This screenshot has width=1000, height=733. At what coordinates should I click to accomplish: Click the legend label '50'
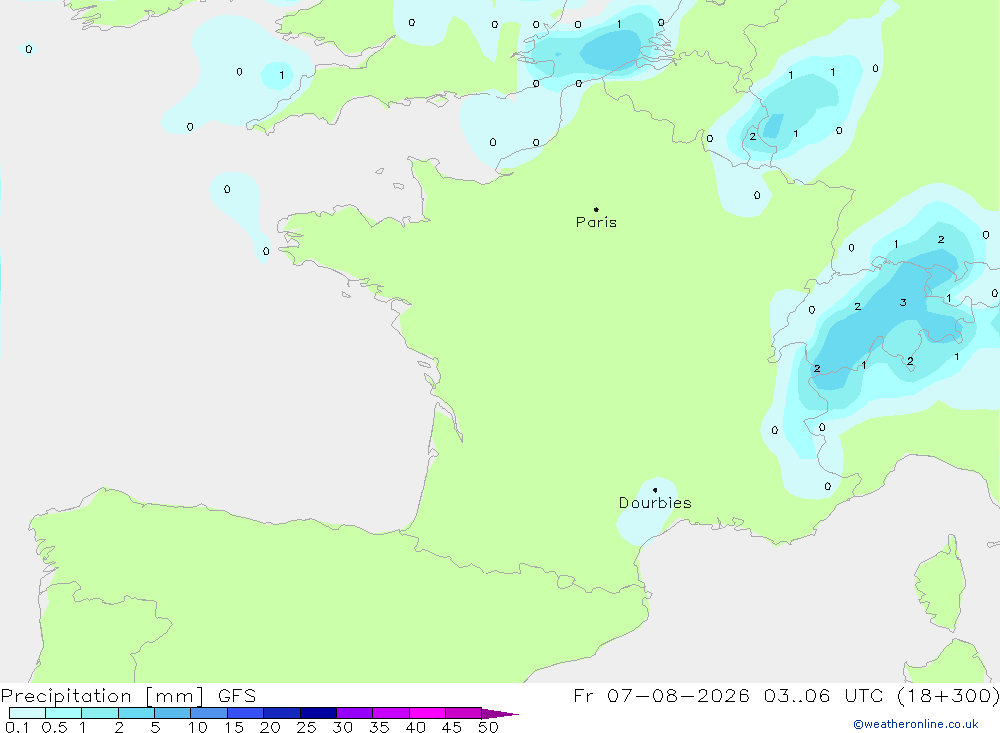pos(488,727)
